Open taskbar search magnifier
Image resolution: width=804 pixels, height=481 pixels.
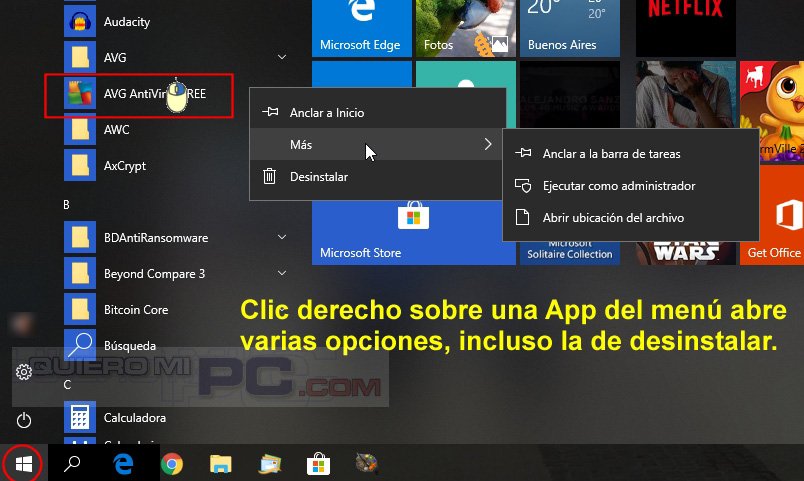coord(72,464)
